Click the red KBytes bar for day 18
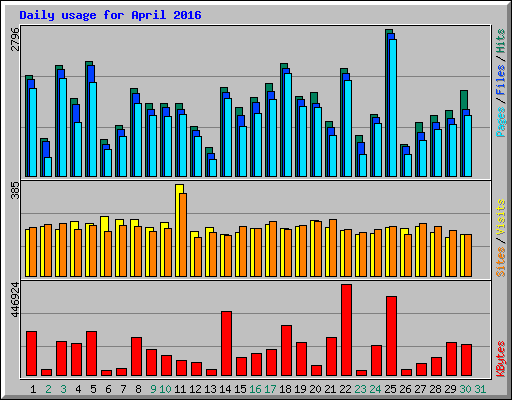512x400 pixels. [x=286, y=351]
